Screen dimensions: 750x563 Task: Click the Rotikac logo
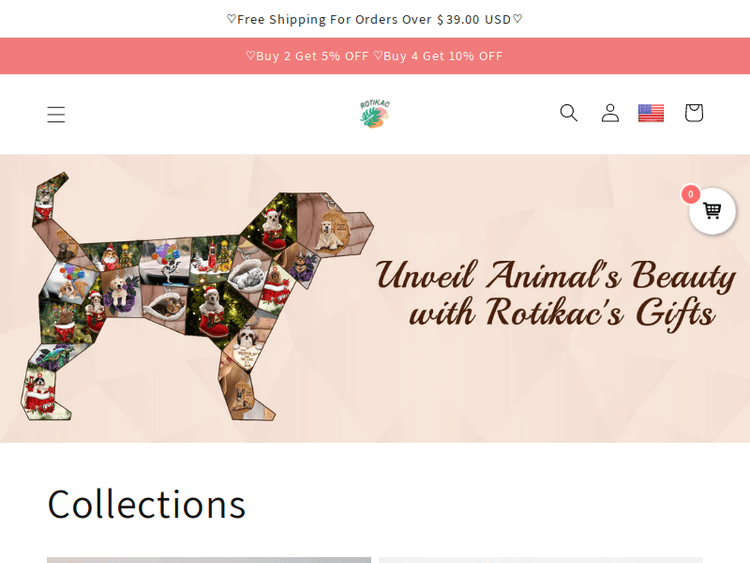375,113
